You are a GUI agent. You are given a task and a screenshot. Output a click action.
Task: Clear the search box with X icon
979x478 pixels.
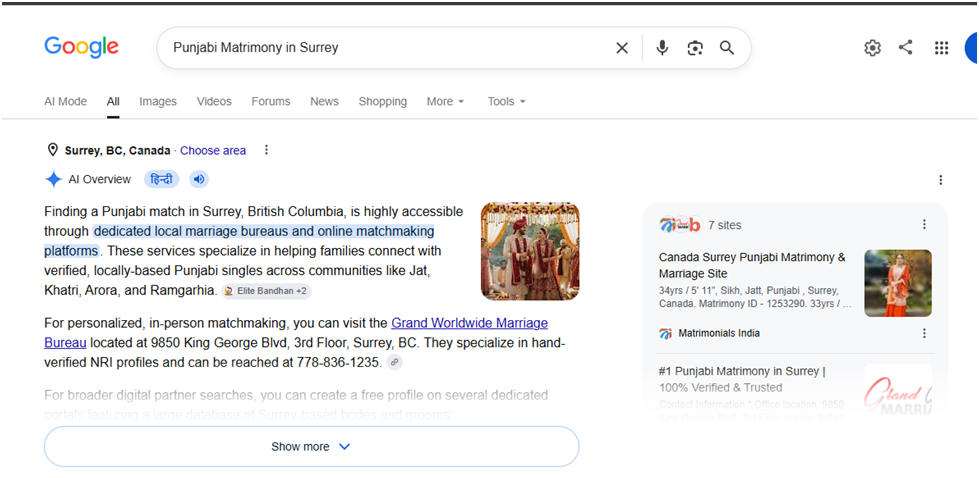coord(622,48)
